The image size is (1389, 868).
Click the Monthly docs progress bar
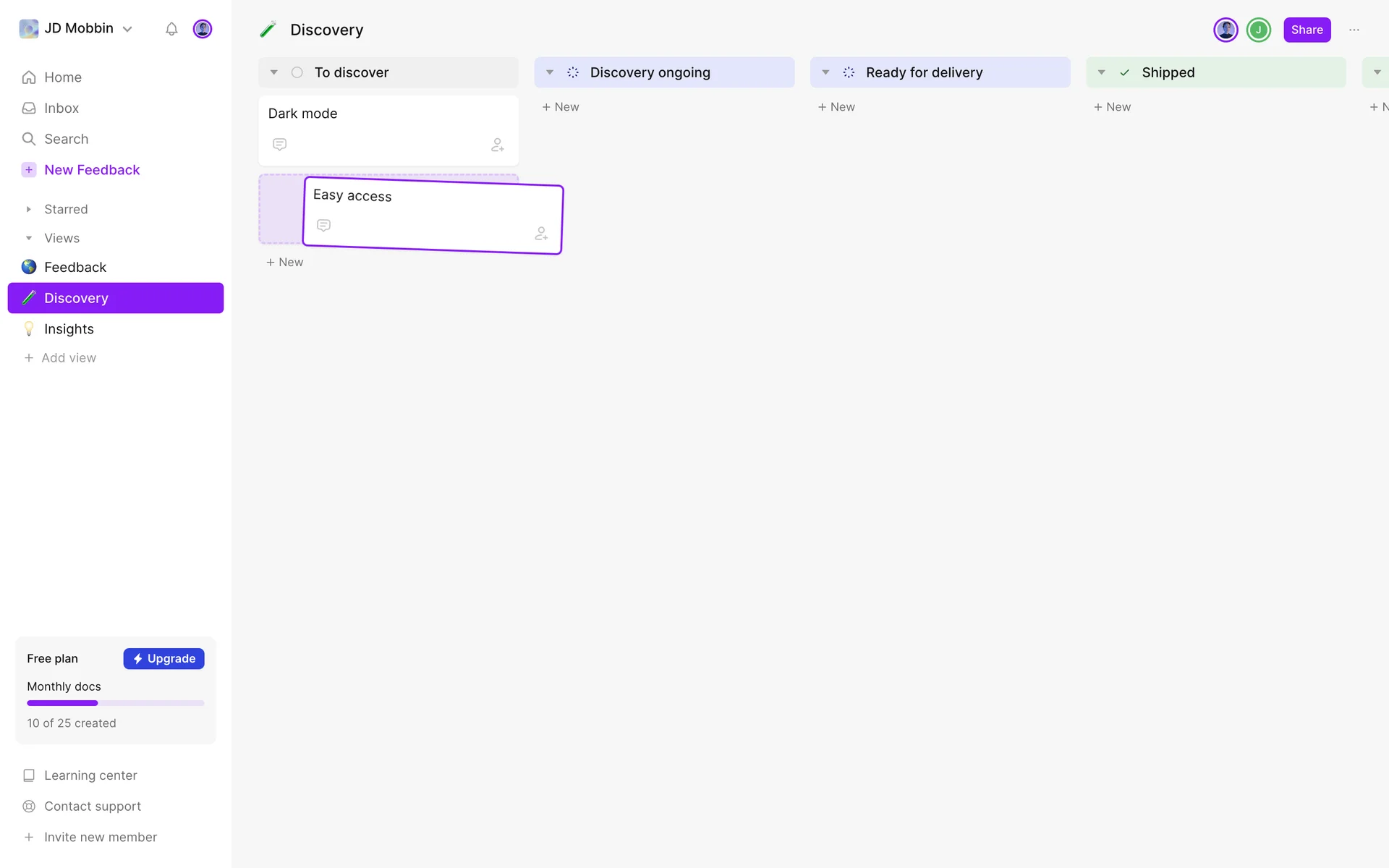coord(116,703)
